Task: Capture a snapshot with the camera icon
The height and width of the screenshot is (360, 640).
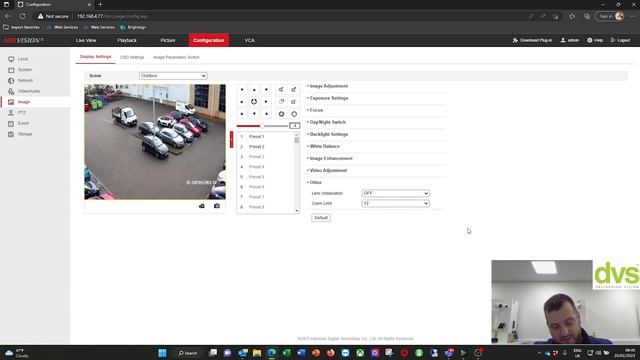Action: 217,206
